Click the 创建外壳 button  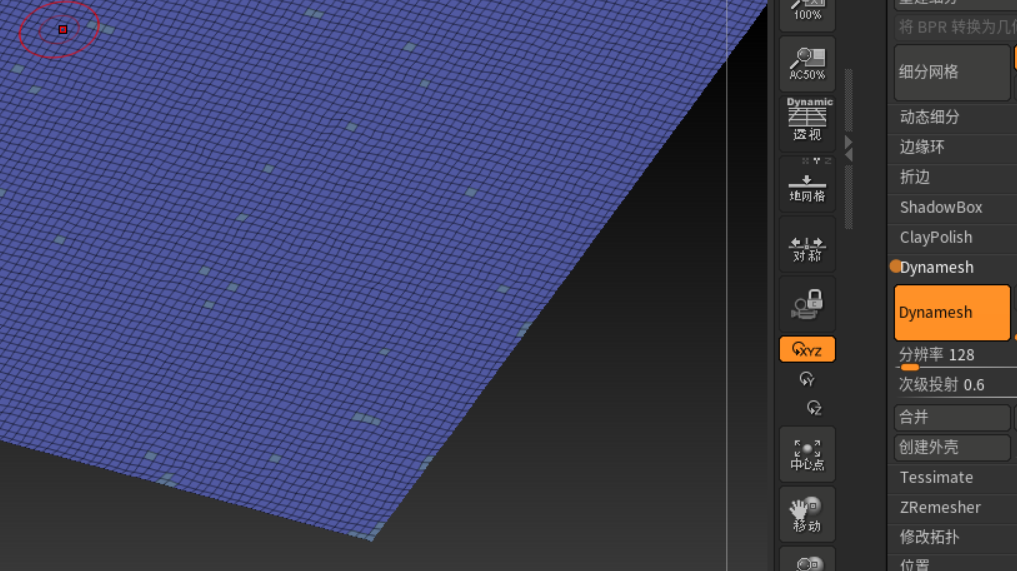pyautogui.click(x=951, y=447)
